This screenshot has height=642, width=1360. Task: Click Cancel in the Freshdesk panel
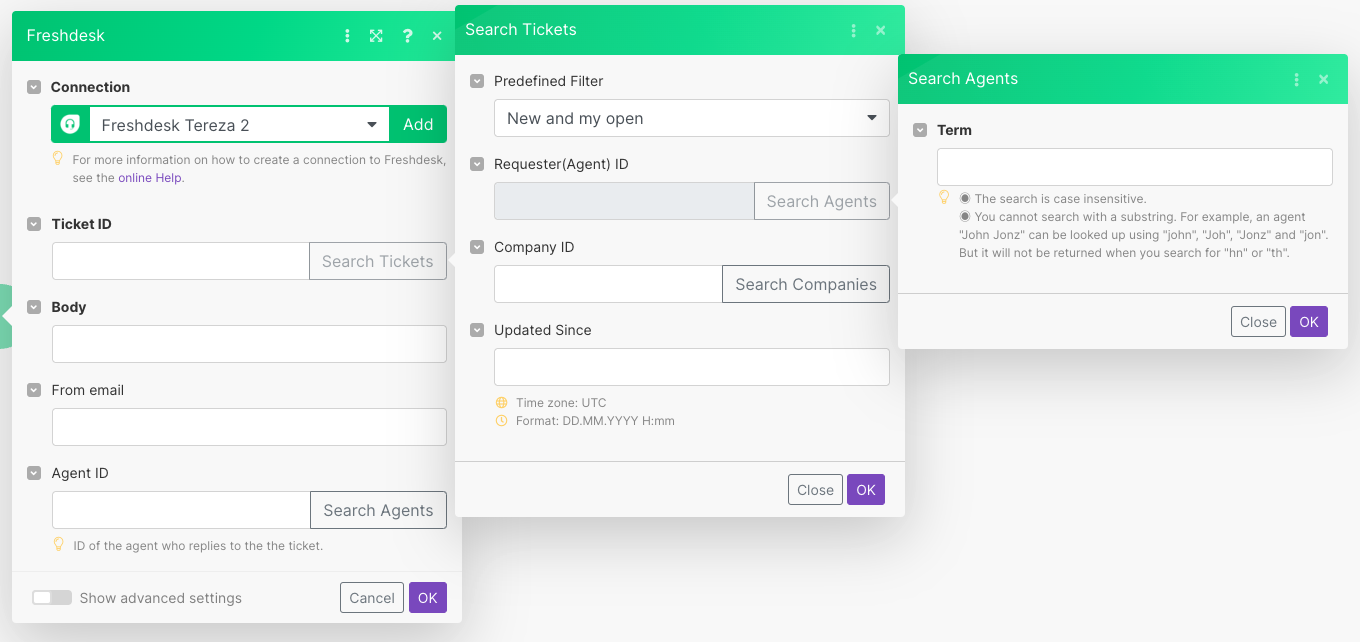point(372,598)
